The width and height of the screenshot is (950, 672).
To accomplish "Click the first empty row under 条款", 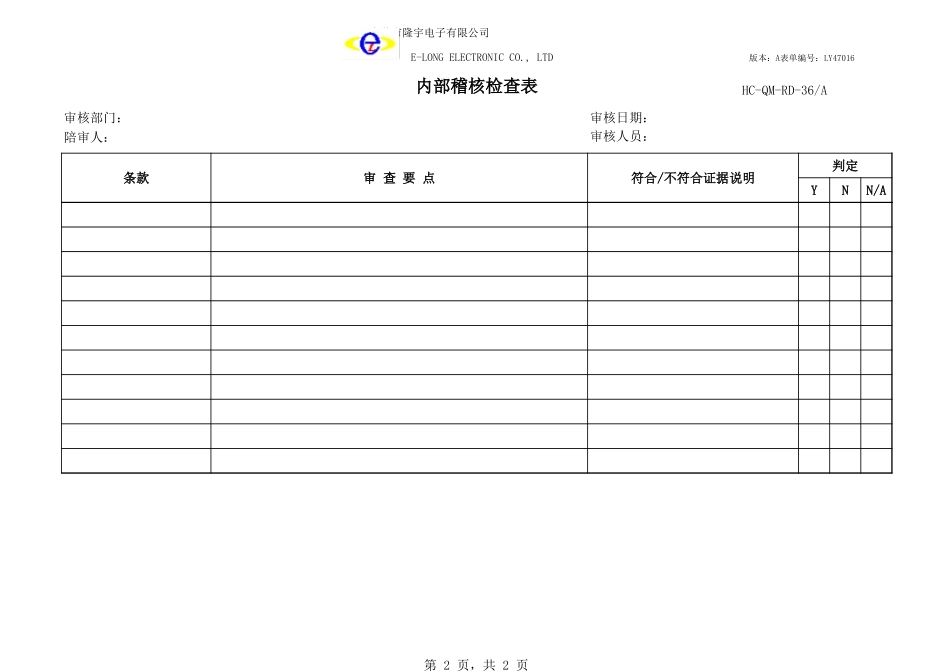I will (136, 213).
